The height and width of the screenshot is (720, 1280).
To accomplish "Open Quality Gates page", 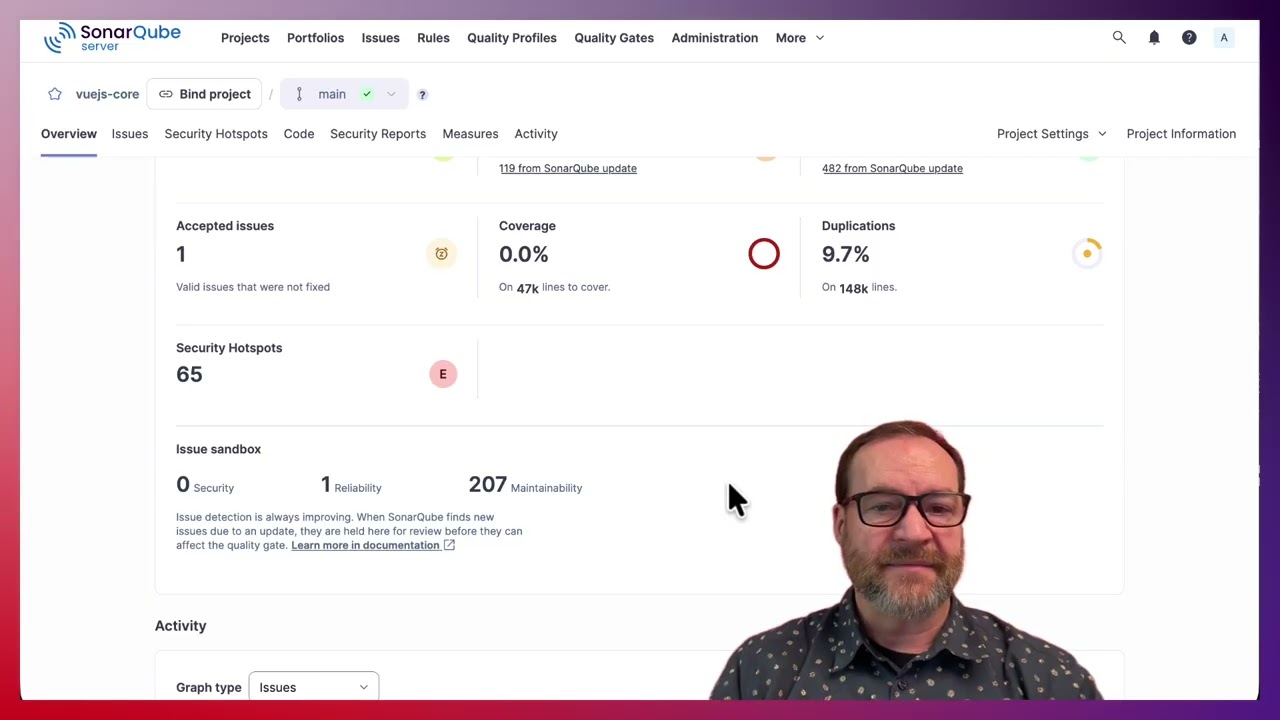I will pos(614,38).
